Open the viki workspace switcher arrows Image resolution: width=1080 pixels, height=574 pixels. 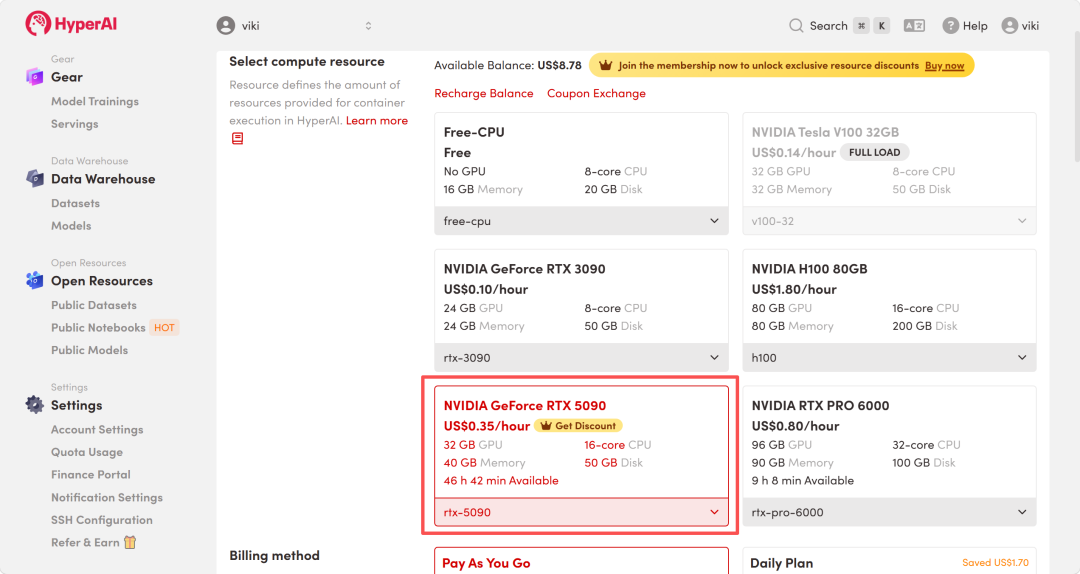pos(368,25)
